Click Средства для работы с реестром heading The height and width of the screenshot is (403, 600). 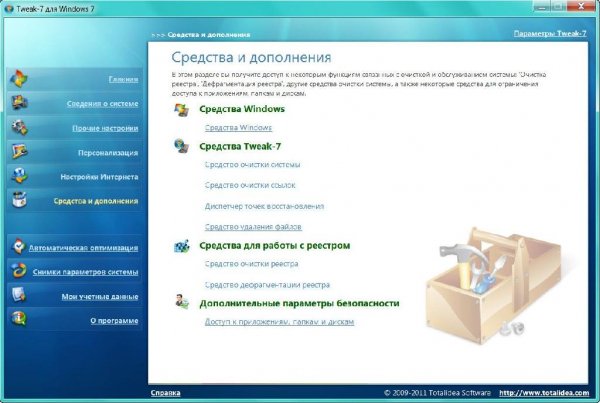click(274, 245)
